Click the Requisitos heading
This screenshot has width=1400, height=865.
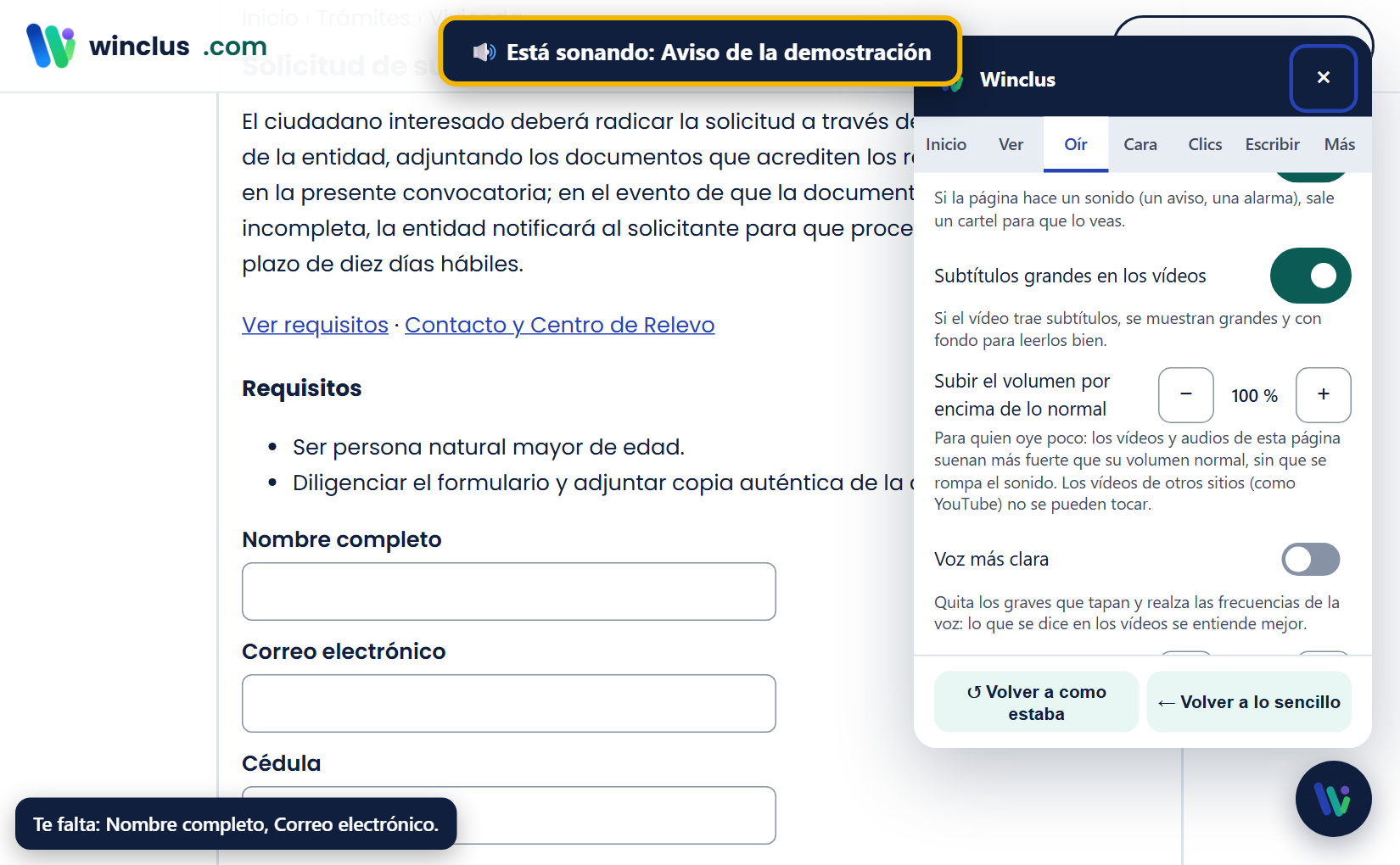pyautogui.click(x=301, y=388)
